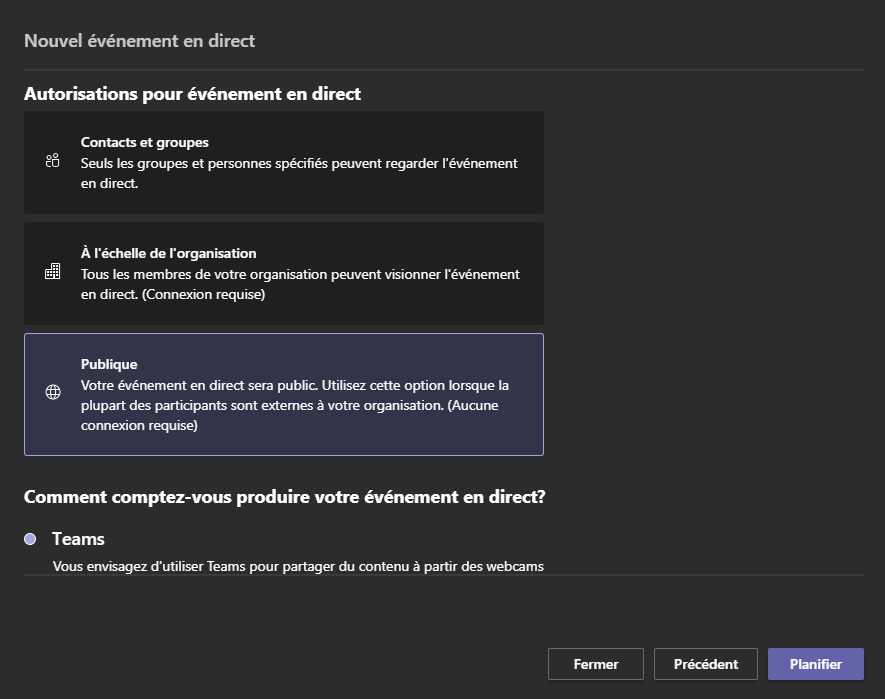The height and width of the screenshot is (699, 885).
Task: Click the Publique globe icon
Action: click(x=53, y=392)
